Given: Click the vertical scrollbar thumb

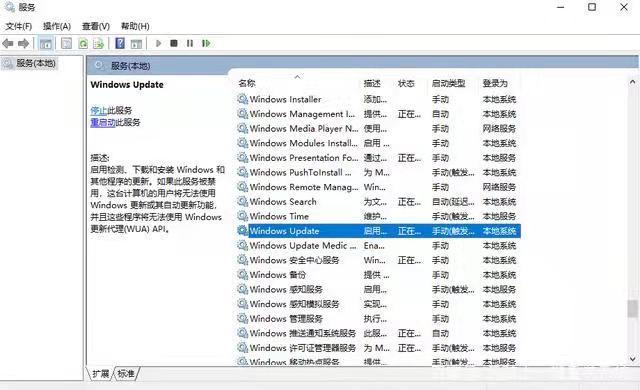Looking at the screenshot, I should 633,309.
